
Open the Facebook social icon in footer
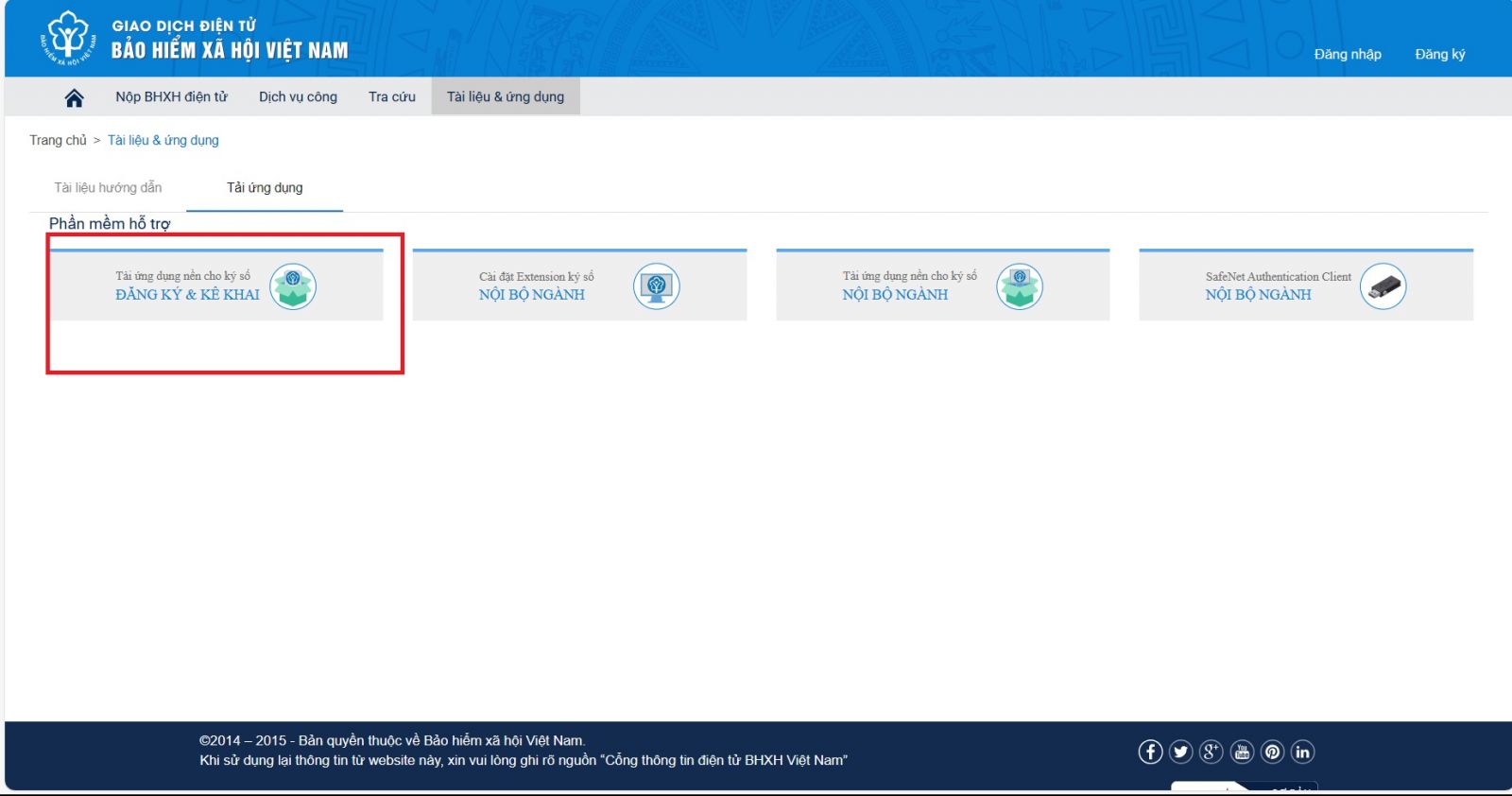(x=1150, y=752)
